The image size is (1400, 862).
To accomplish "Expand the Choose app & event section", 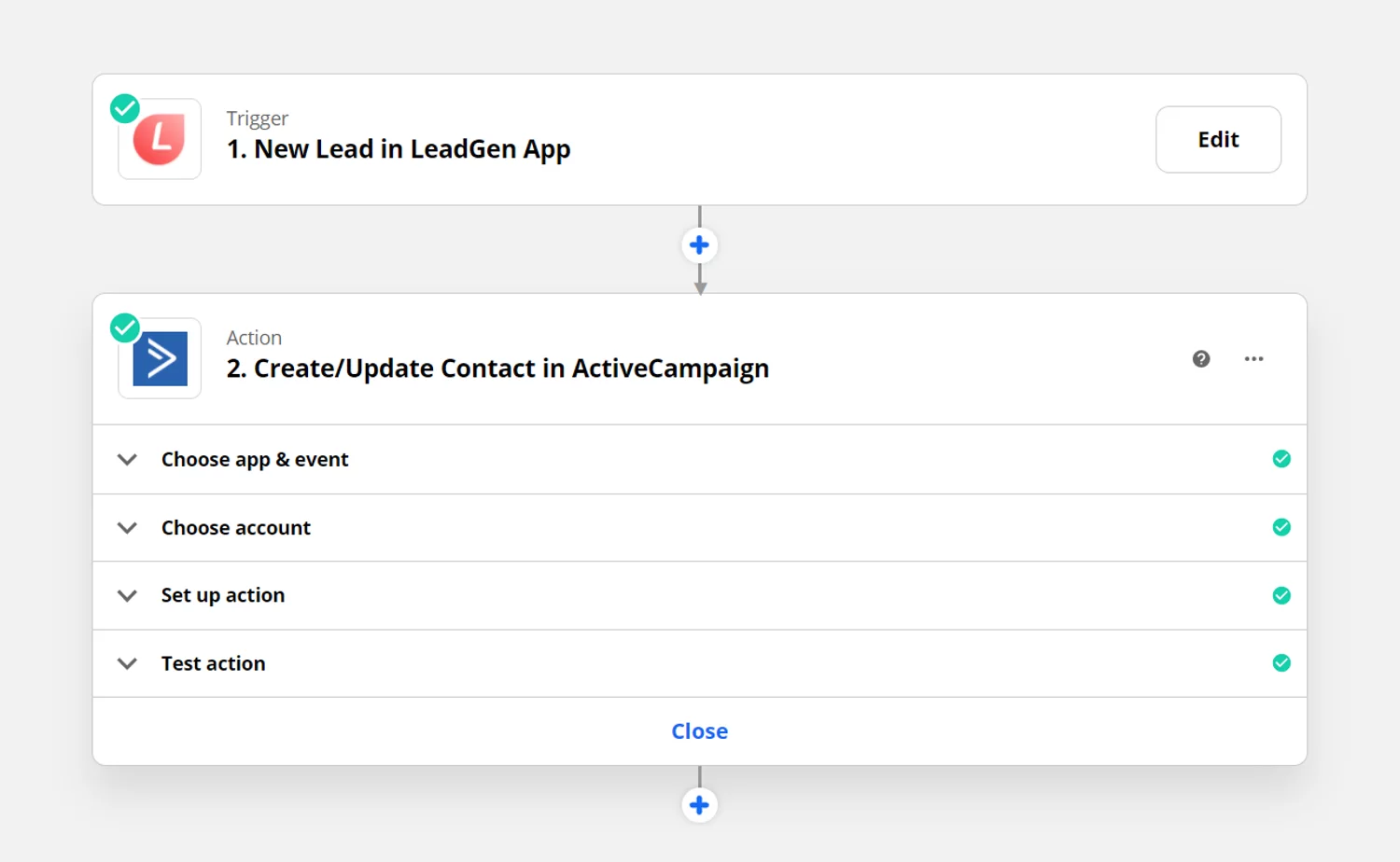I will pos(127,460).
